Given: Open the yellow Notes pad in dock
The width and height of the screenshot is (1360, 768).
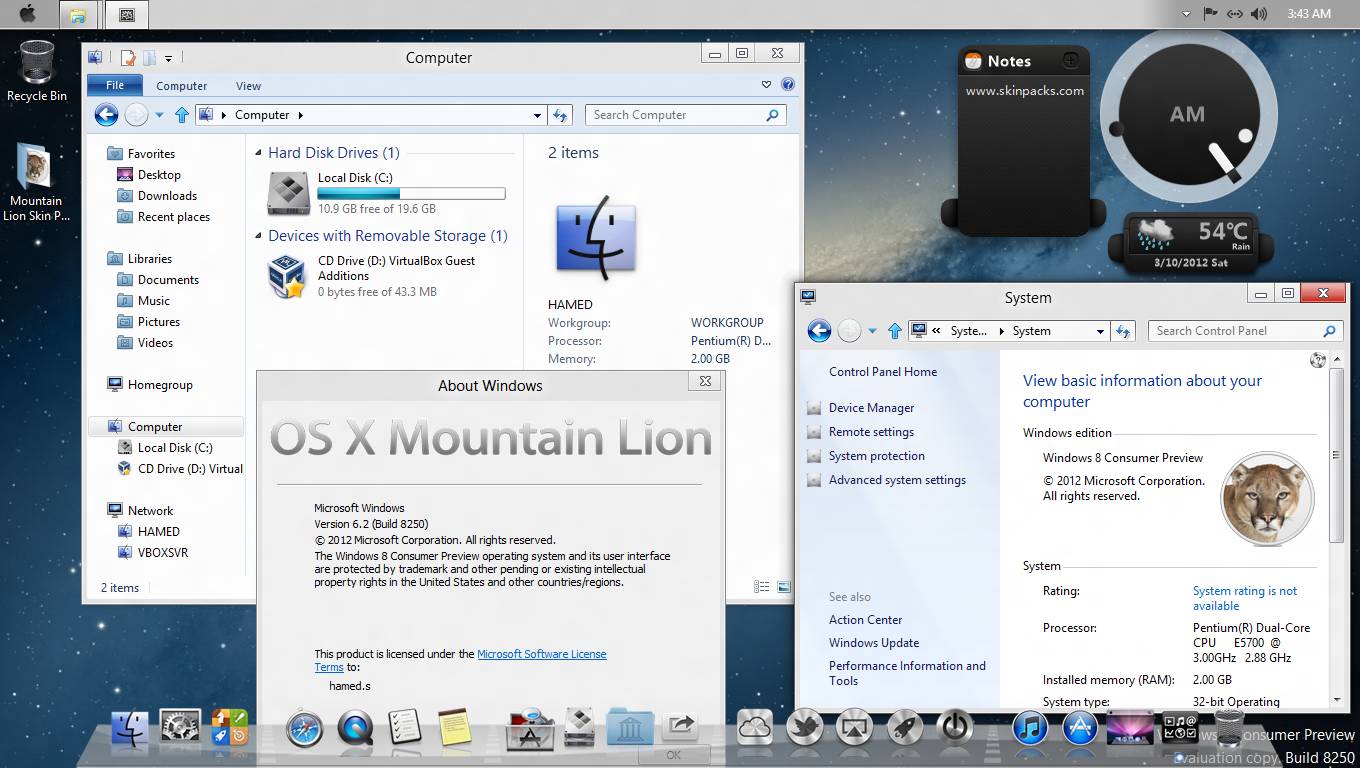Looking at the screenshot, I should point(455,729).
